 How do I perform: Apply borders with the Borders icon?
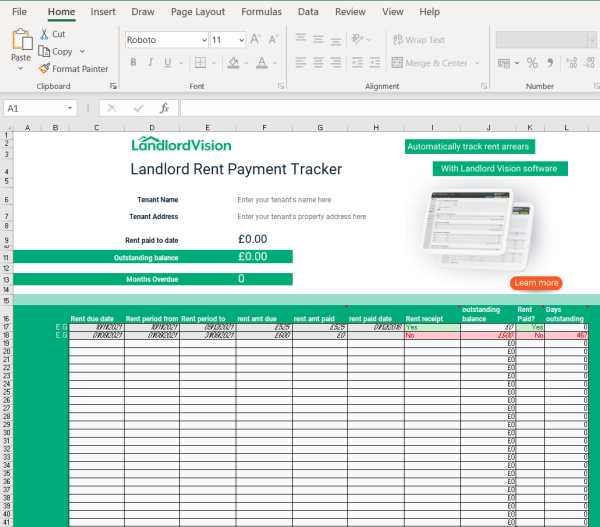(200, 62)
